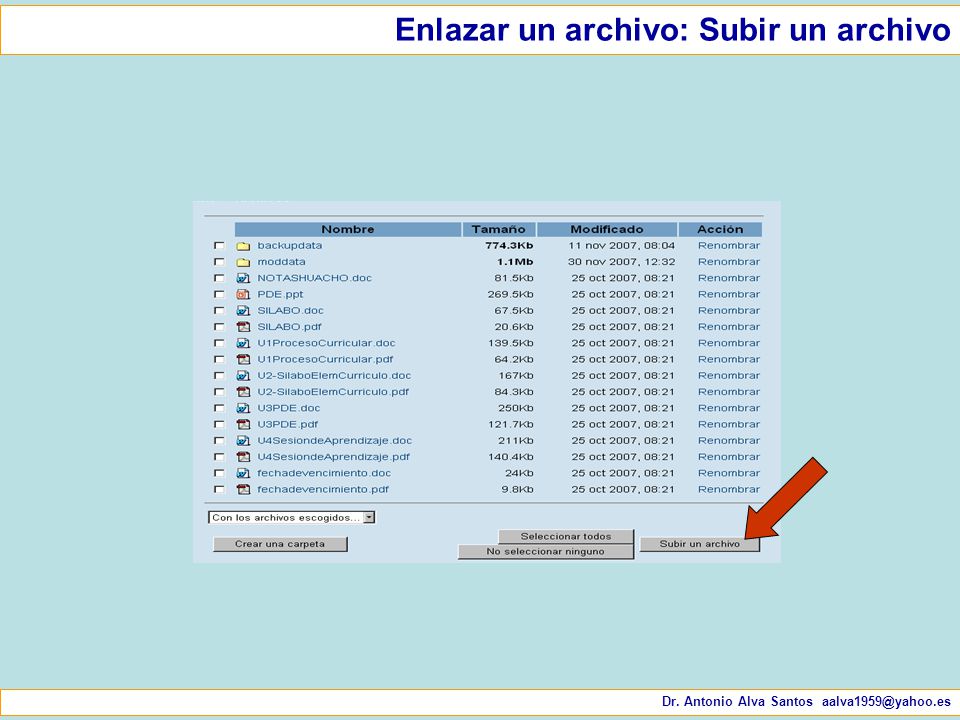
Task: Check the box for backupdata folder
Action: point(219,246)
